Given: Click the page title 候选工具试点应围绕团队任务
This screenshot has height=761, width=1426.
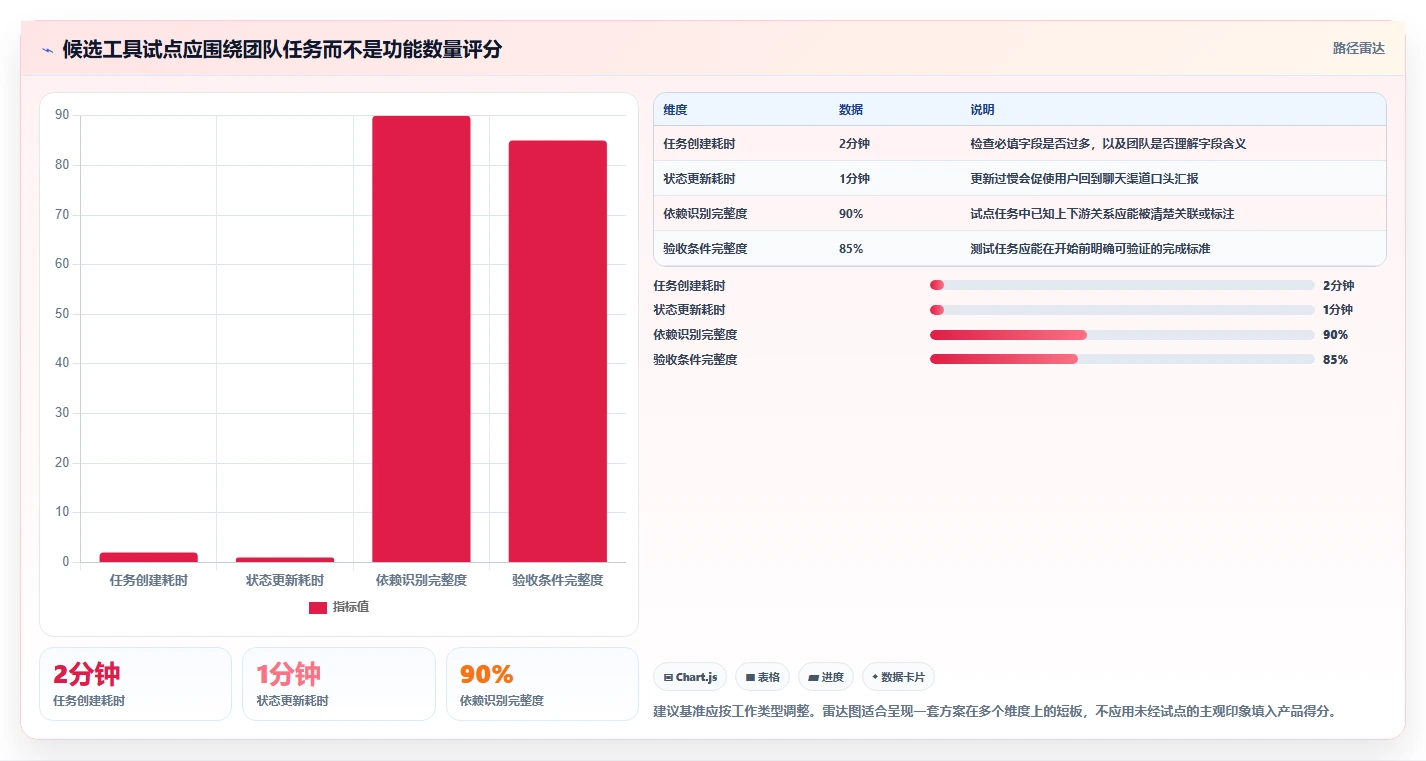Looking at the screenshot, I should [x=282, y=49].
